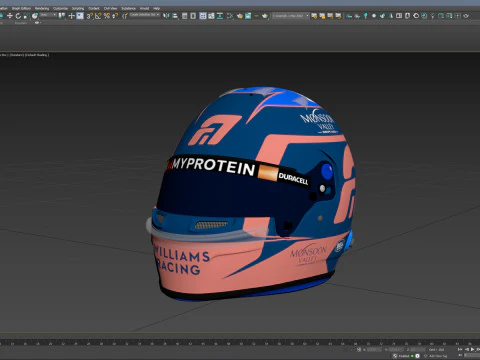This screenshot has height=360, width=480.
Task: Toggle Spinner Snap
Action: pos(115,16)
